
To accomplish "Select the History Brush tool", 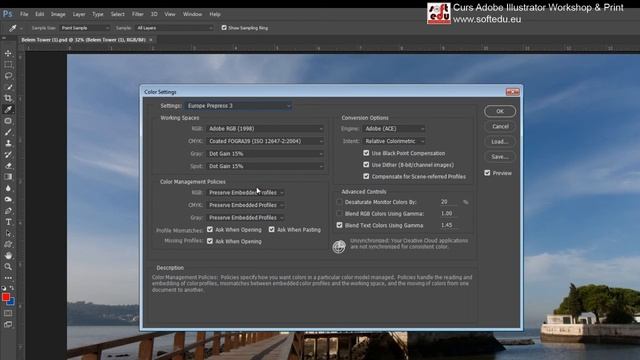I will click(x=8, y=155).
